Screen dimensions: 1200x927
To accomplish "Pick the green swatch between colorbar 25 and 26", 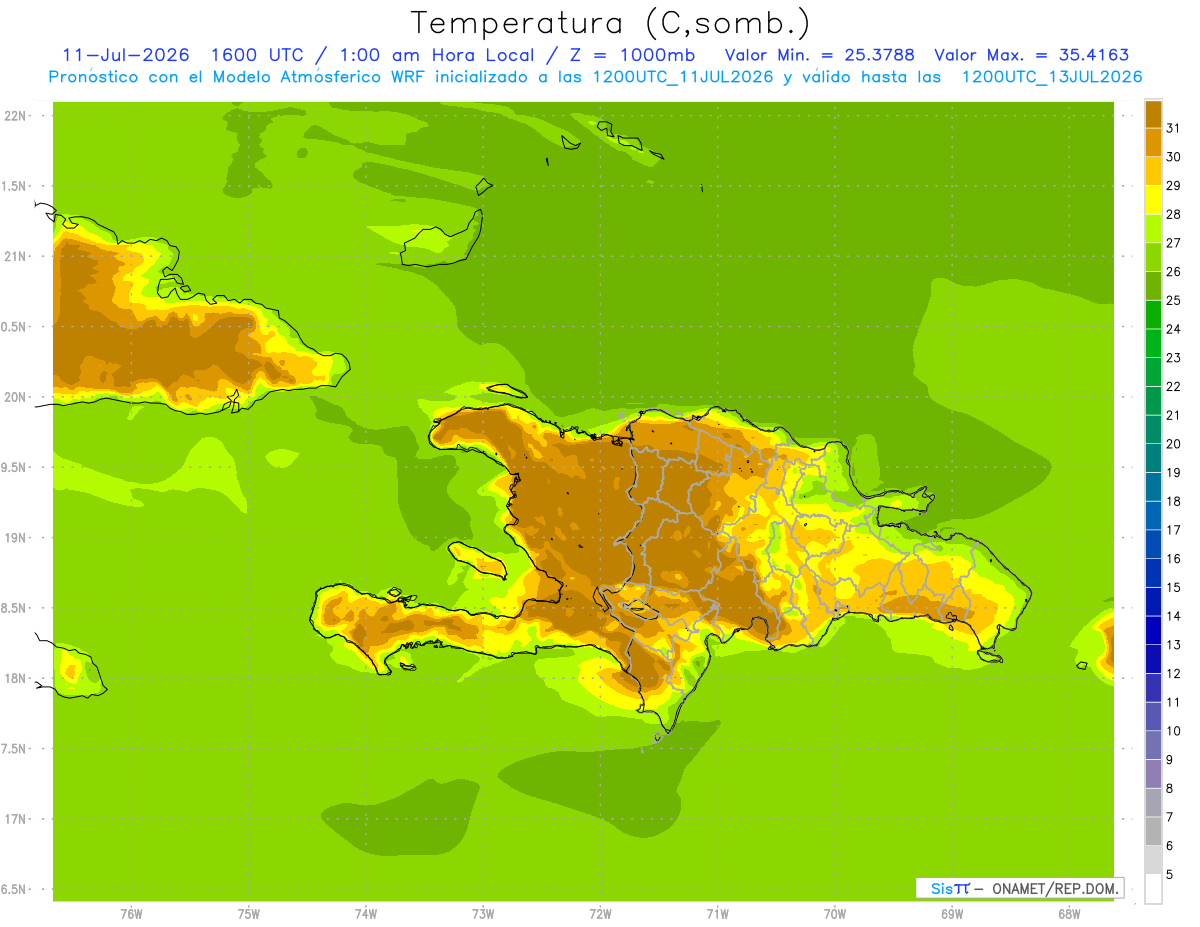I will tap(1154, 286).
